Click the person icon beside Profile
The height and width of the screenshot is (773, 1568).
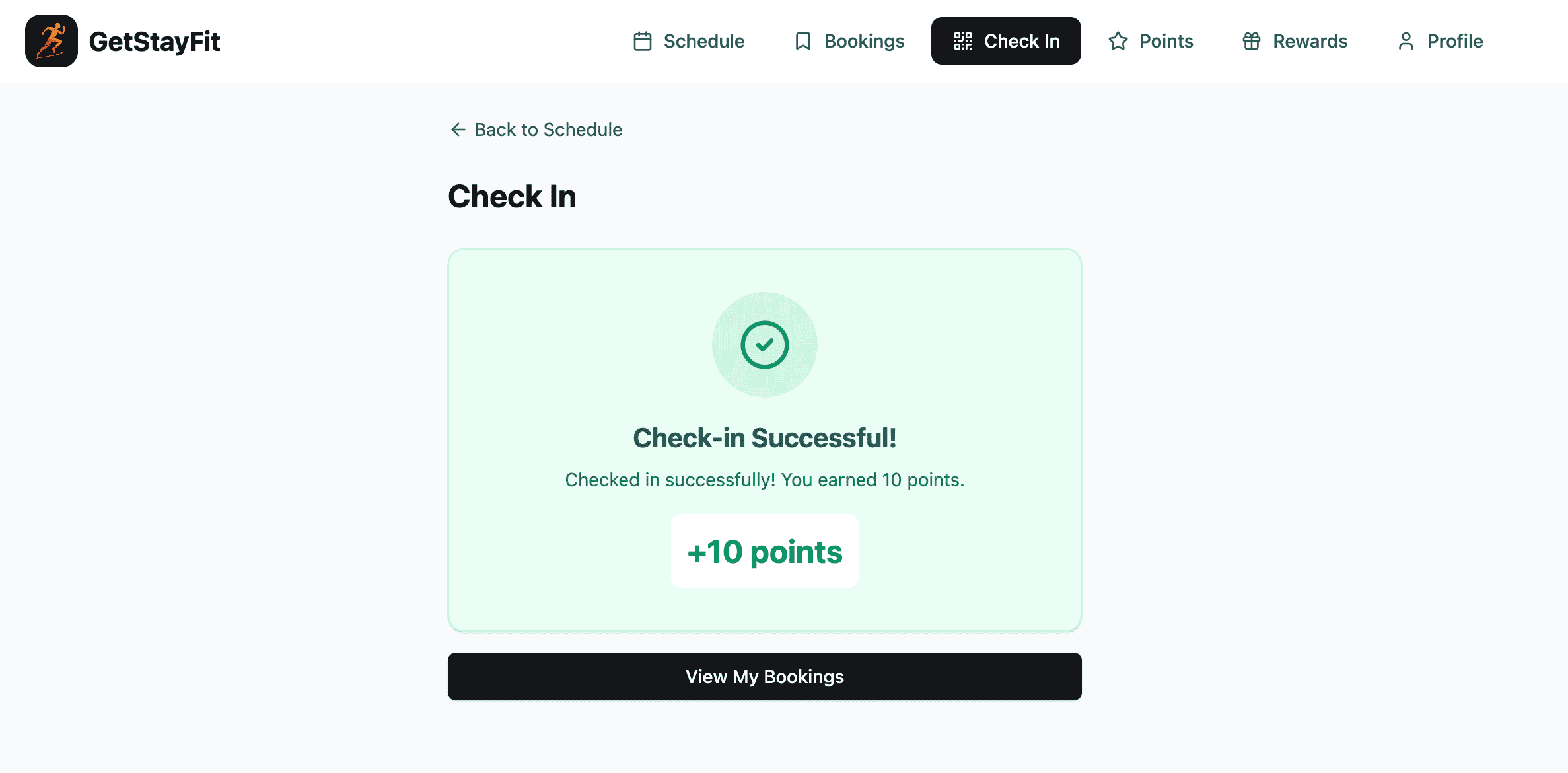(x=1406, y=41)
